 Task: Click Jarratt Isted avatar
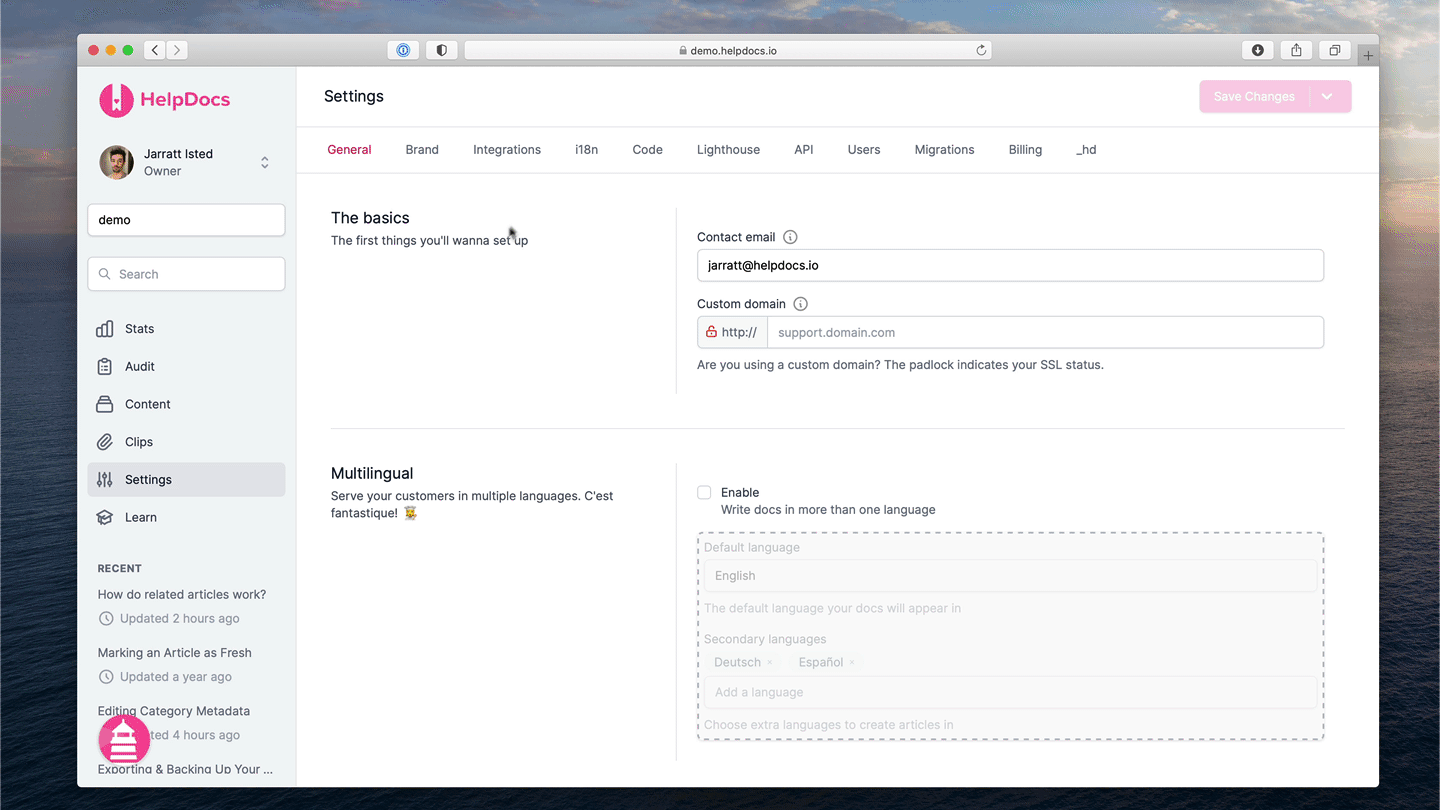(116, 162)
